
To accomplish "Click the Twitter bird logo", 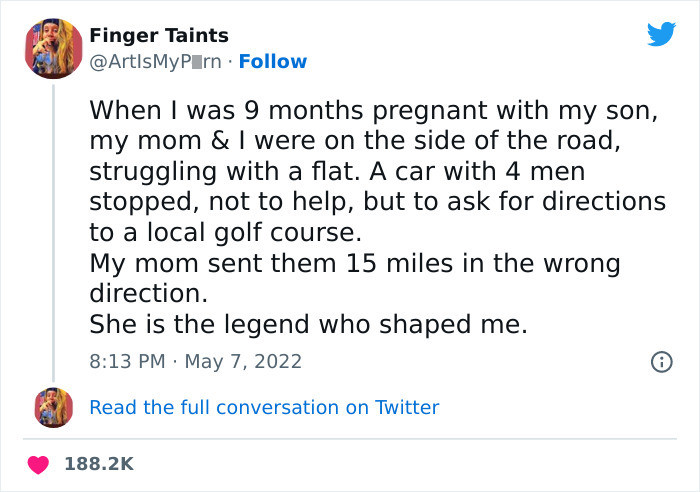I will tap(661, 35).
